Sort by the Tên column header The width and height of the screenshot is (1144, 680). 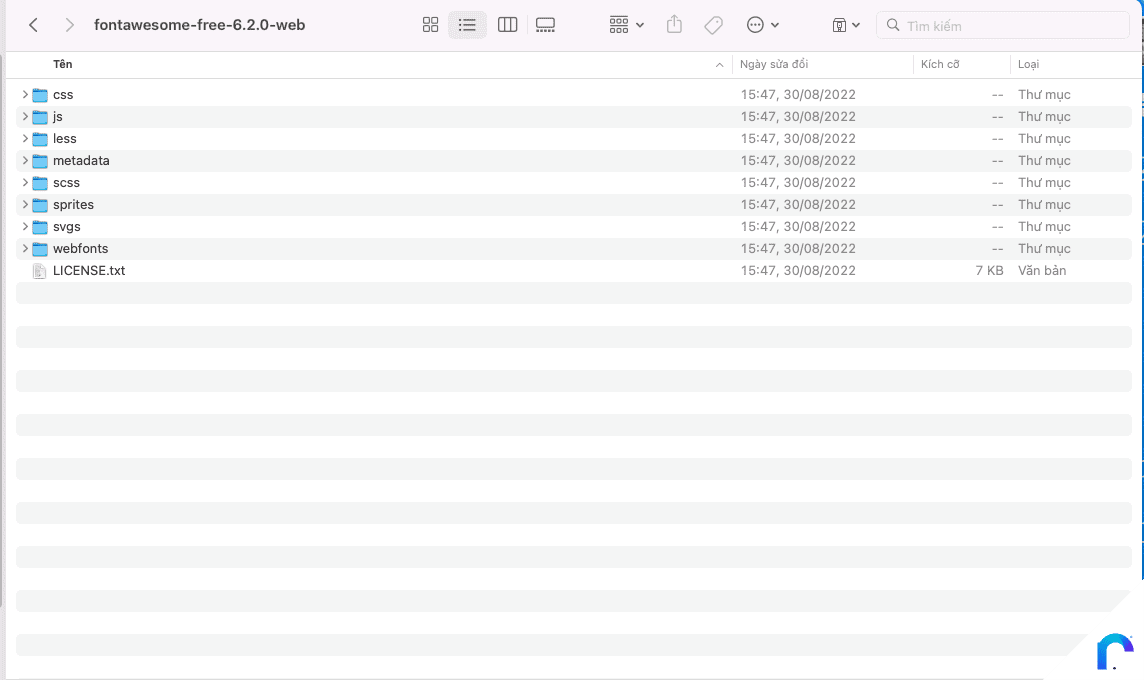coord(63,64)
